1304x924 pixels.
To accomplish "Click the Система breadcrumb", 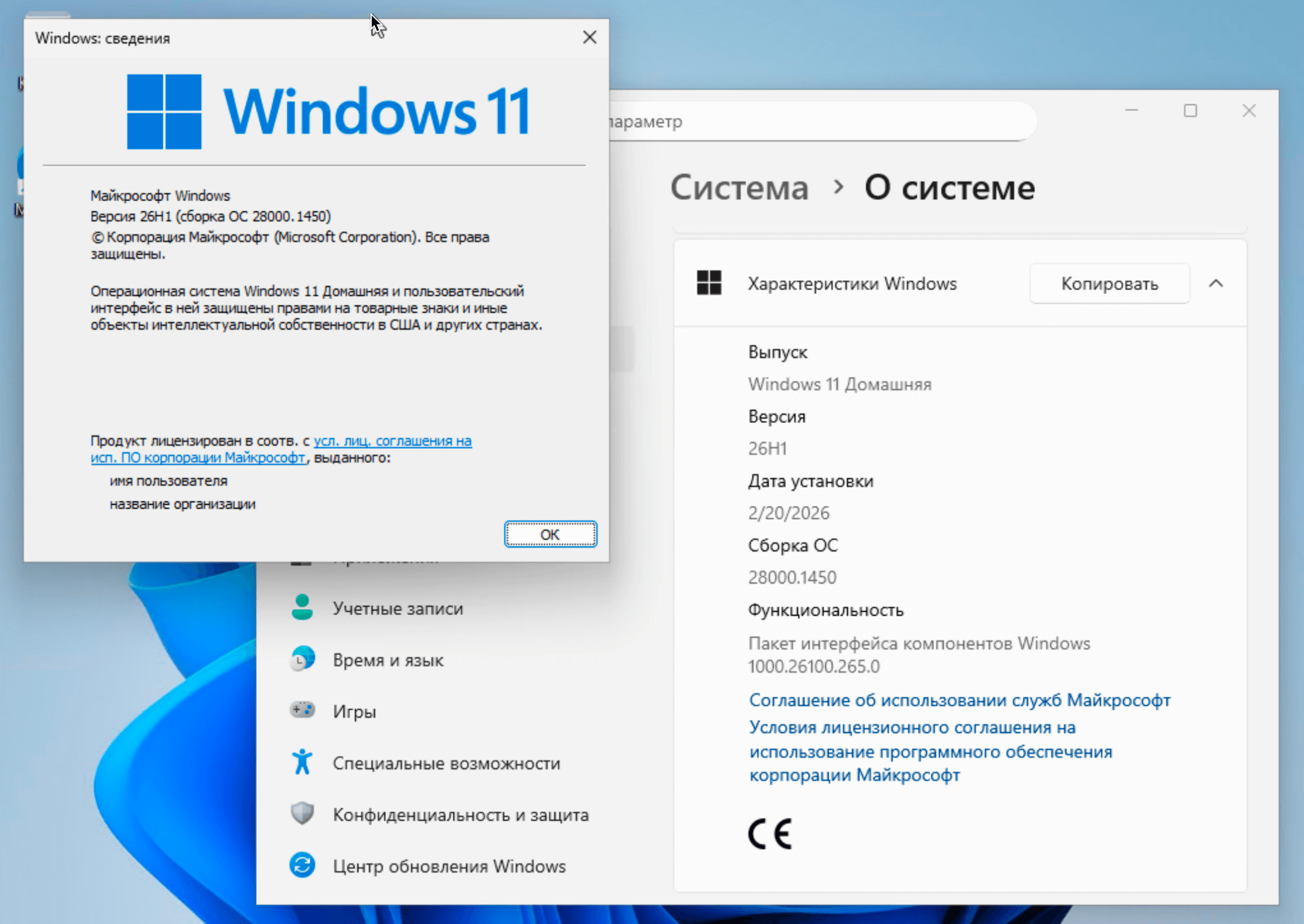I will (x=739, y=188).
